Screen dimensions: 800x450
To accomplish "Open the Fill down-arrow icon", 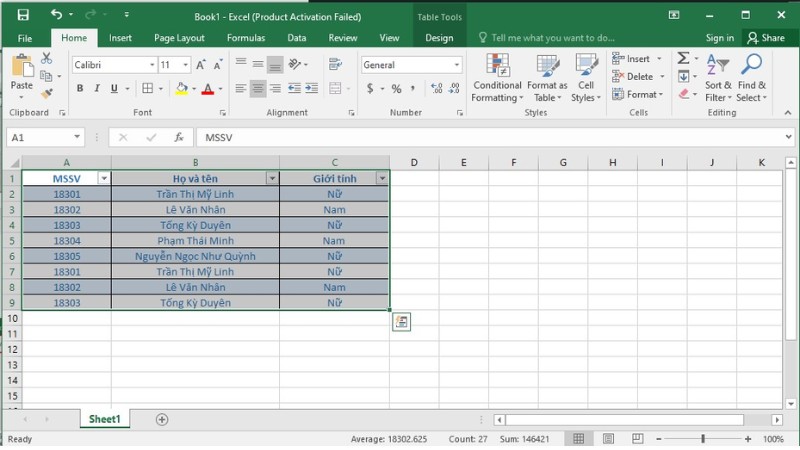I will [684, 77].
